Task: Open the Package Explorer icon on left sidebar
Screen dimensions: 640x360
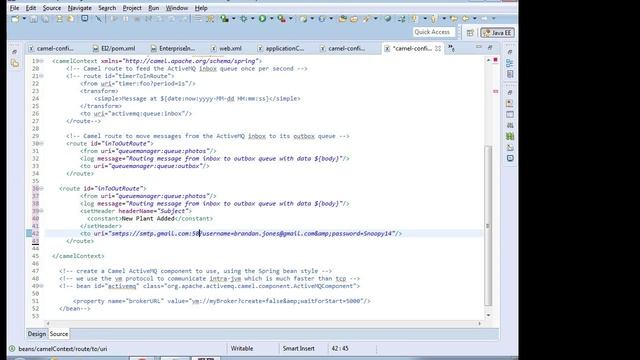Action: pyautogui.click(x=15, y=63)
